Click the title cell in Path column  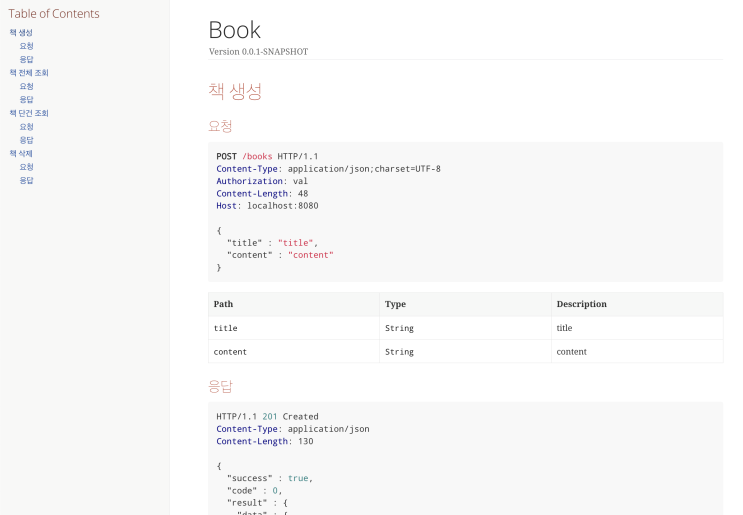[294, 328]
